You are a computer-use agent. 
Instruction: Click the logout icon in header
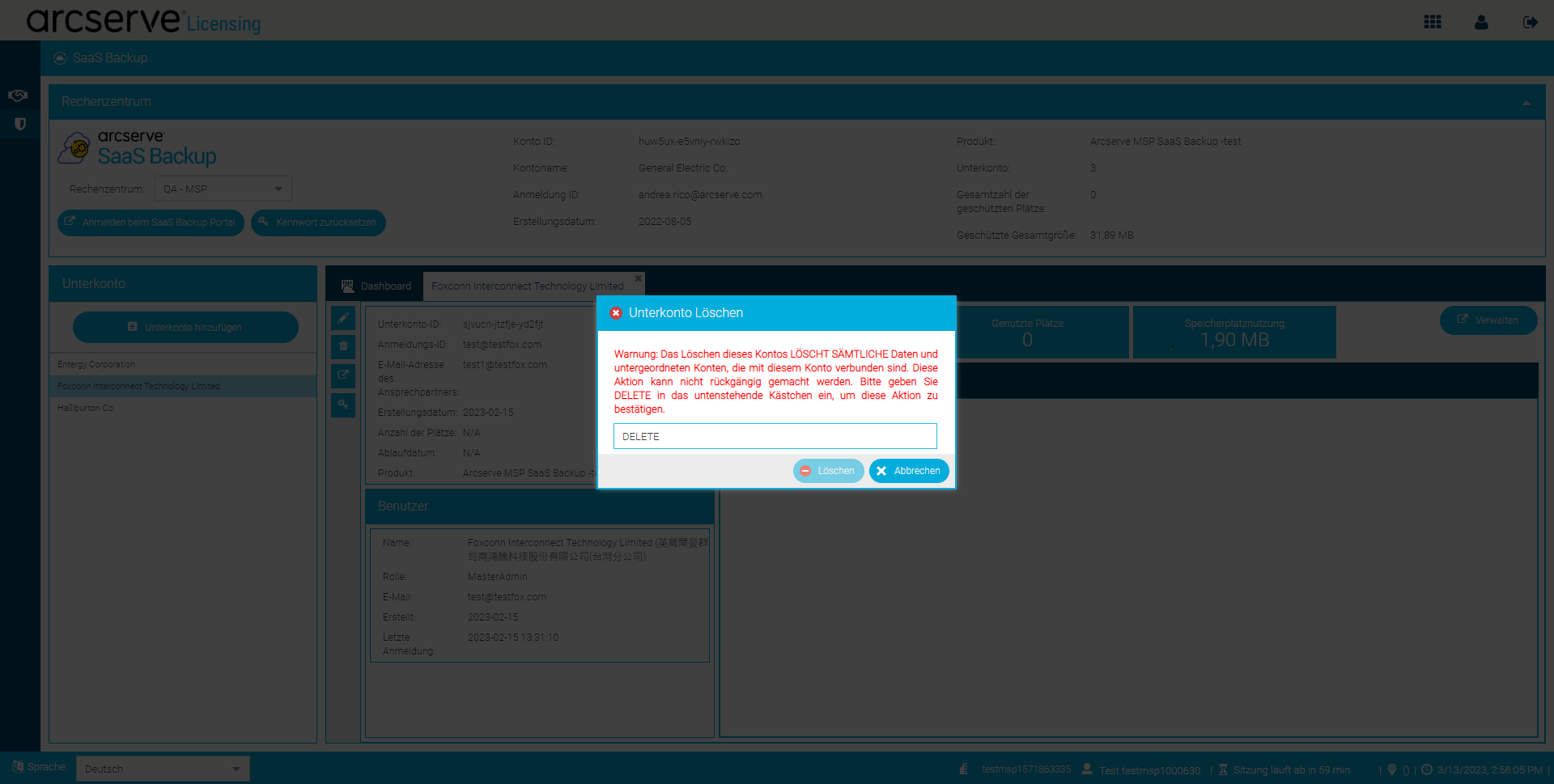1530,22
